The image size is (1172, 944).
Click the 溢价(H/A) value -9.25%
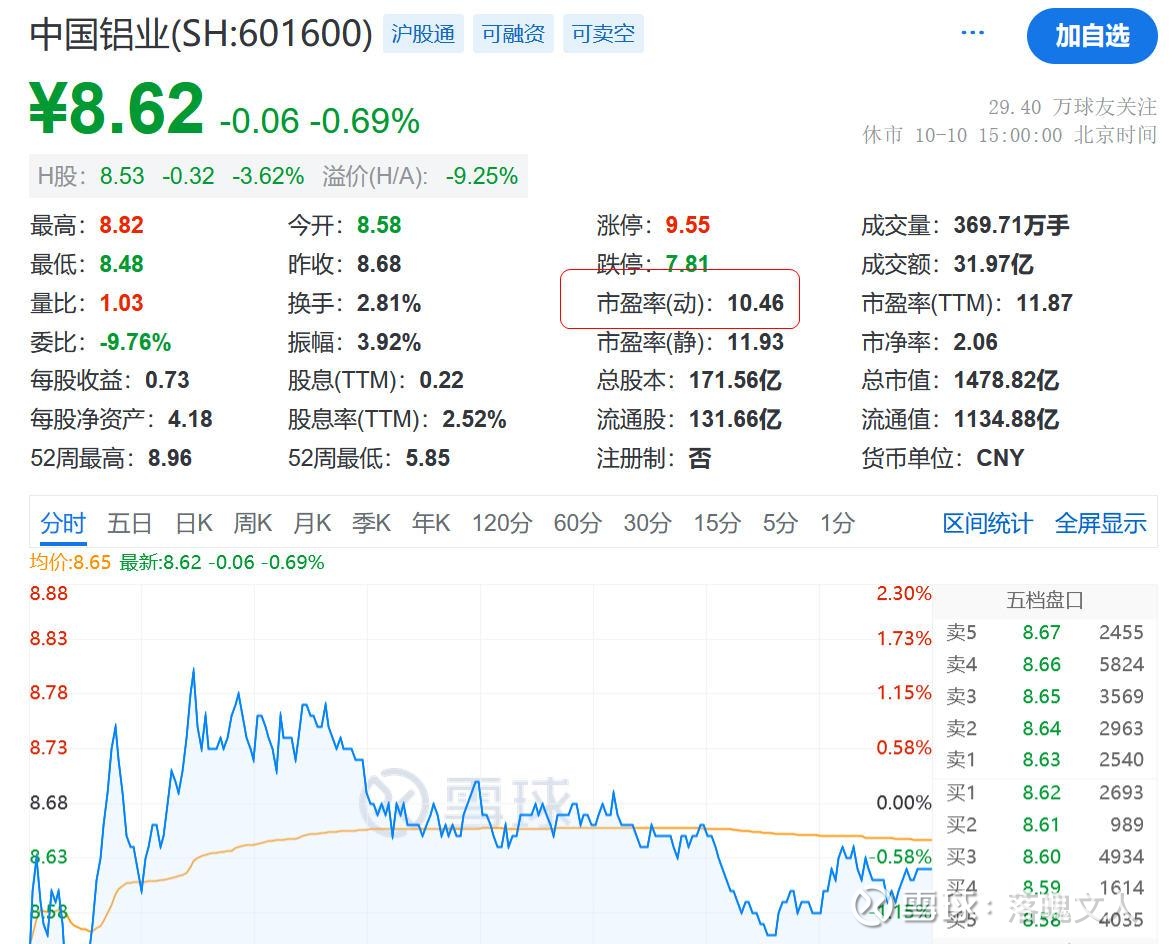click(482, 176)
